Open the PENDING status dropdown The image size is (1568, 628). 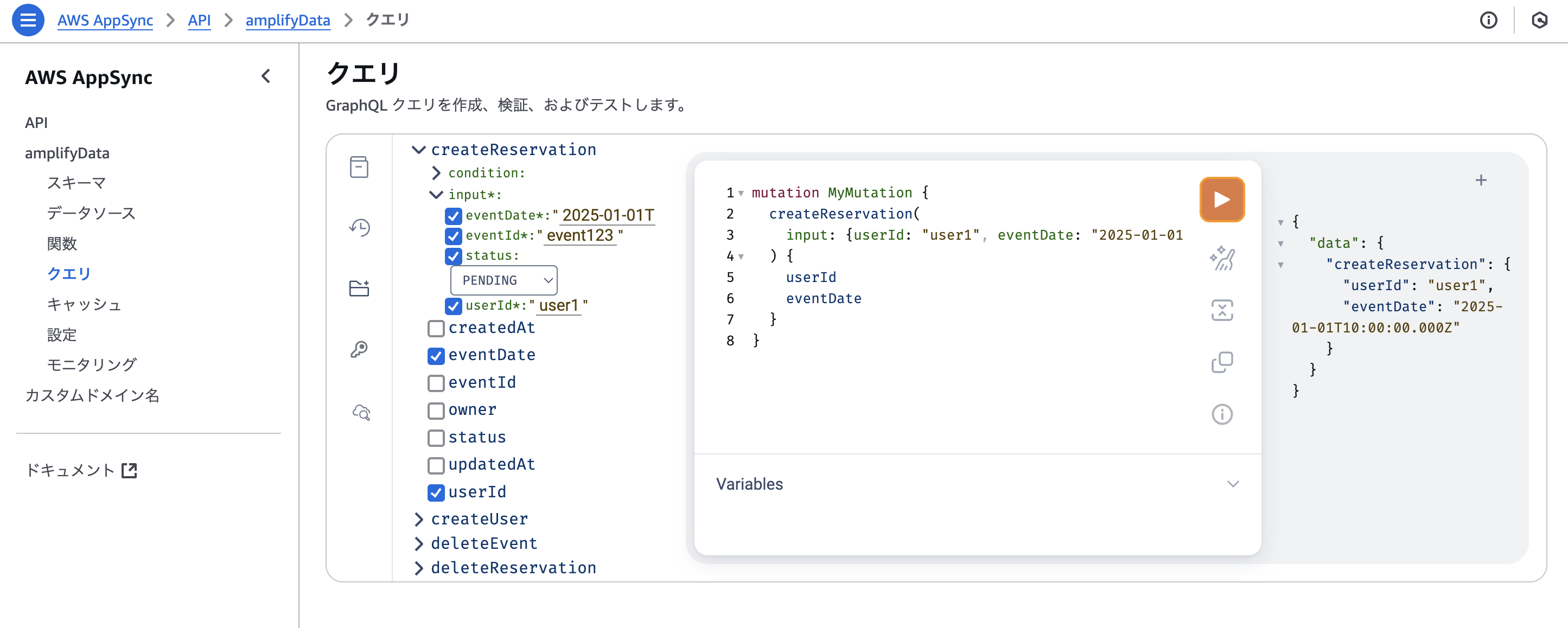[x=503, y=280]
